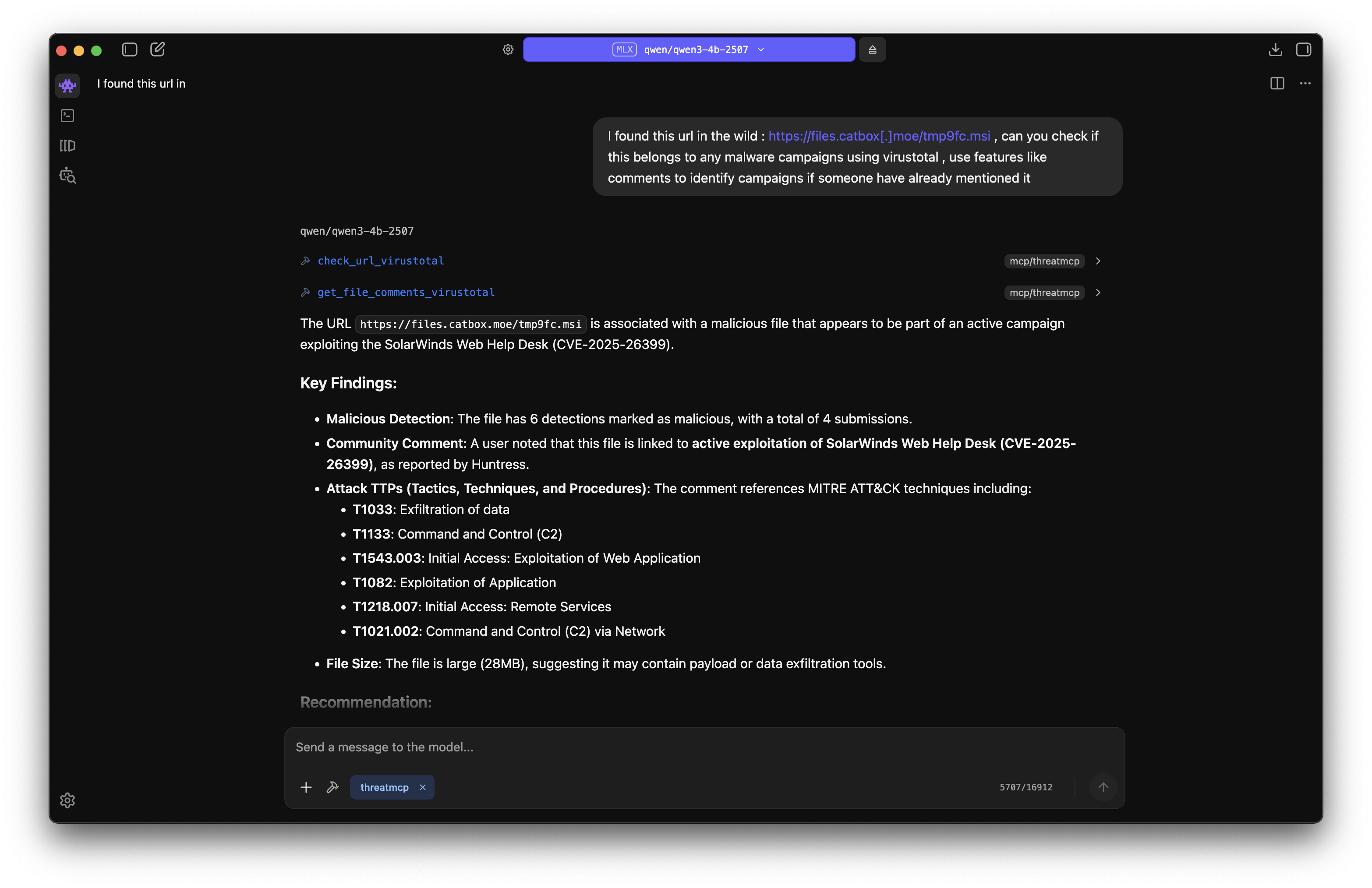Start a new chat with the compose icon
1372x888 pixels.
click(157, 49)
